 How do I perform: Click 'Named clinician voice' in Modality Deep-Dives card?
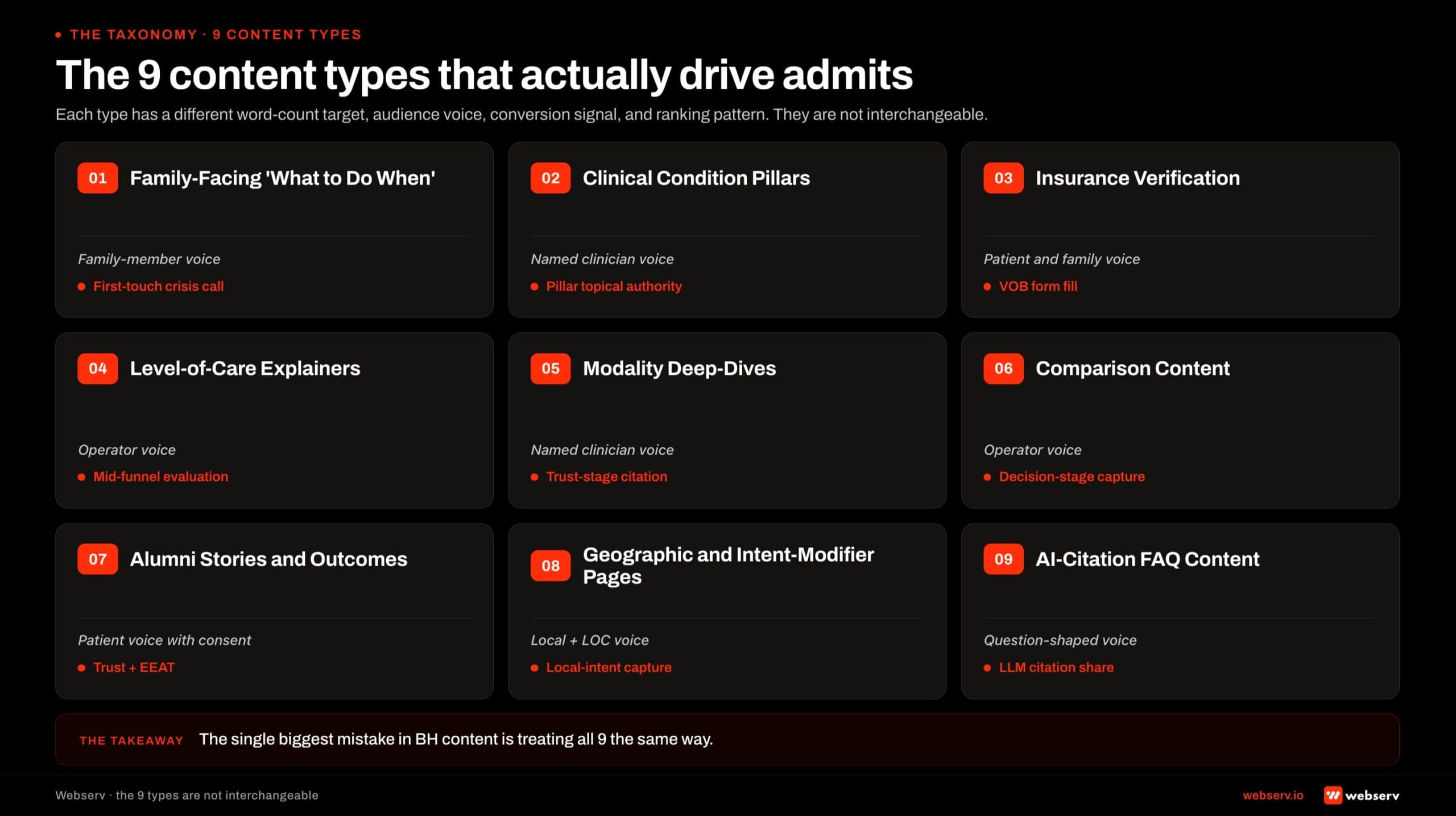pos(602,450)
